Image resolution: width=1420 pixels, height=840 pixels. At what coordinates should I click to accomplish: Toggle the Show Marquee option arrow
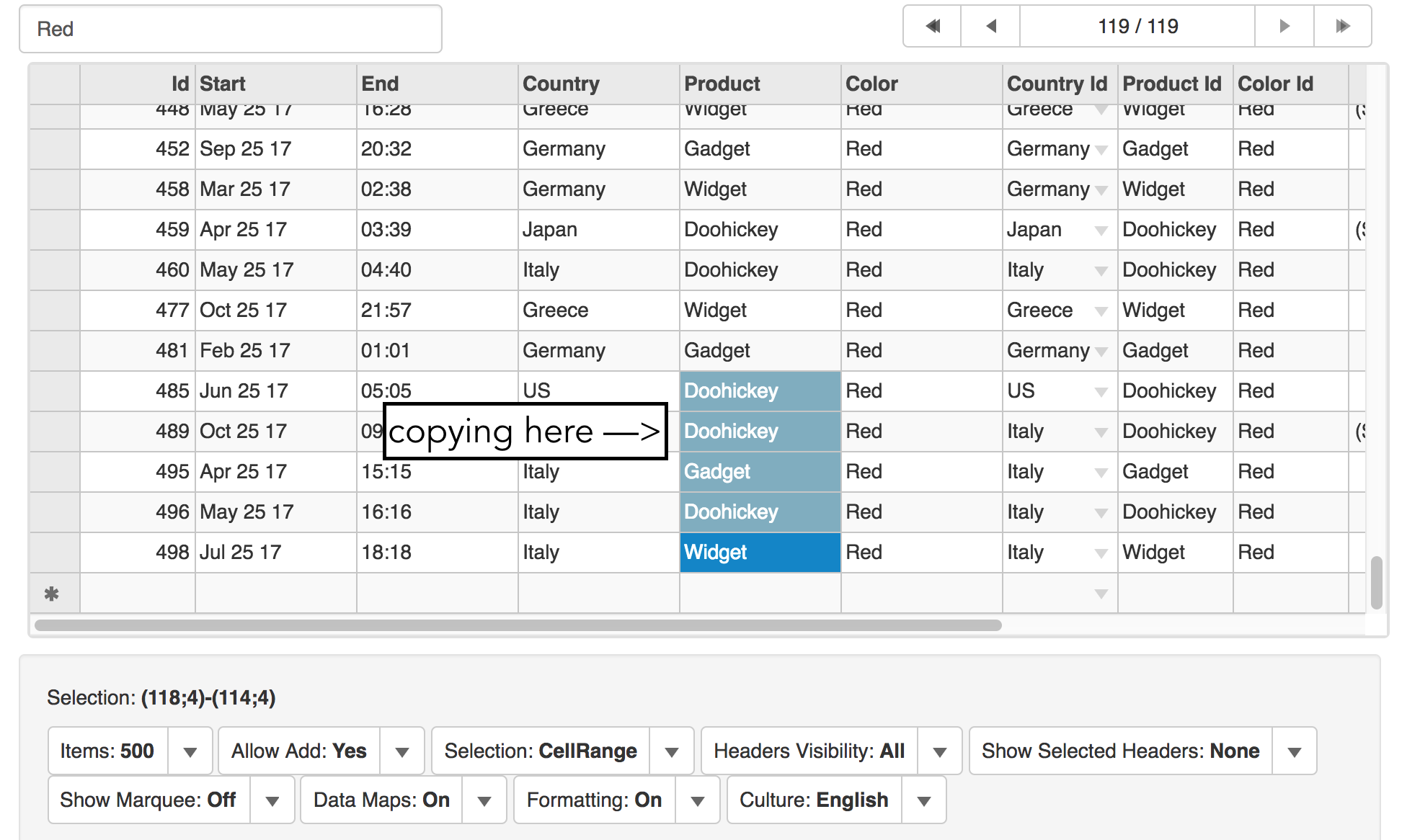coord(272,800)
